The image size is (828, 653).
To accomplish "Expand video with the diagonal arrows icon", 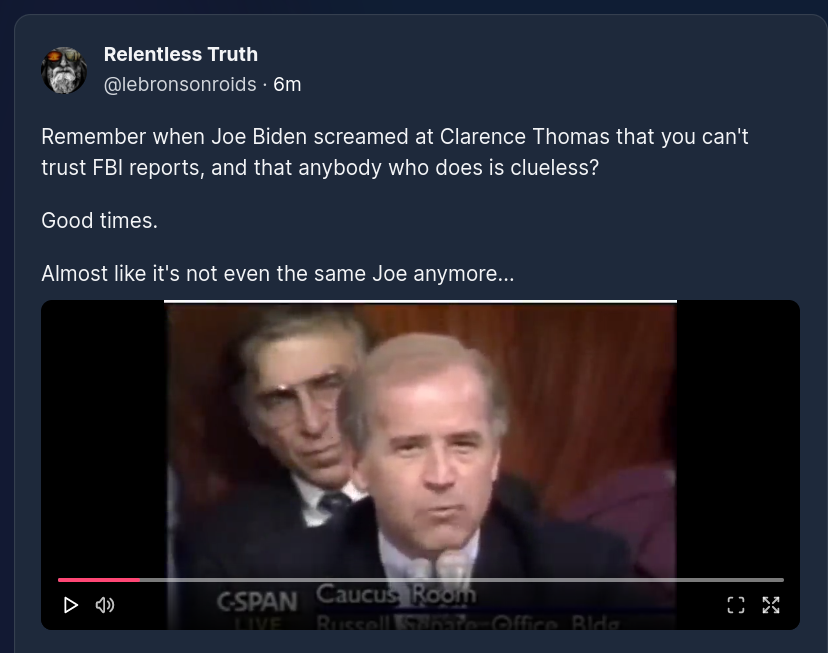I will click(x=771, y=605).
